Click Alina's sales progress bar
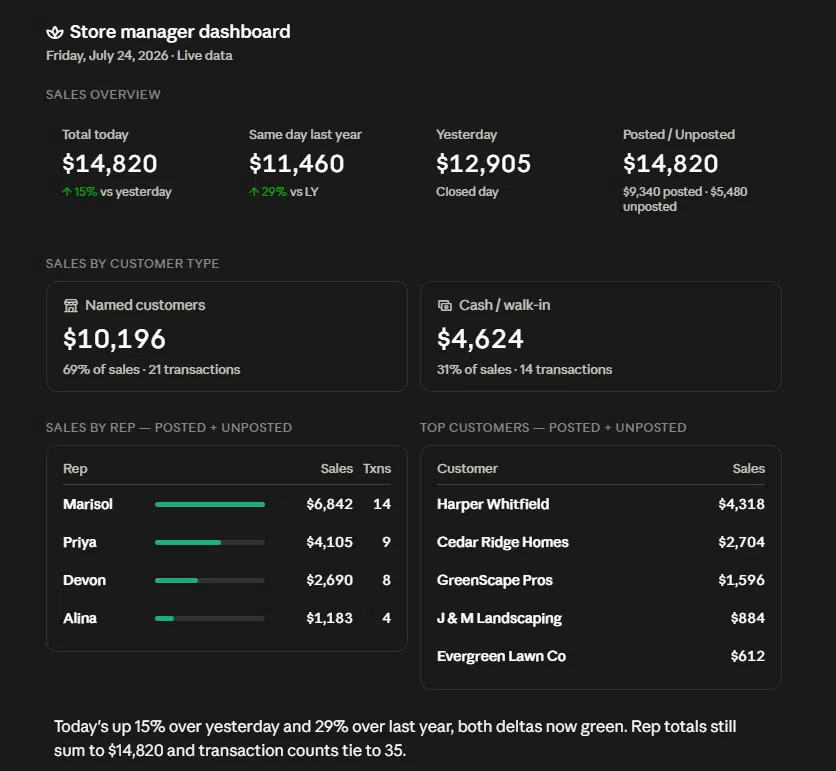The width and height of the screenshot is (836, 771). tap(210, 619)
